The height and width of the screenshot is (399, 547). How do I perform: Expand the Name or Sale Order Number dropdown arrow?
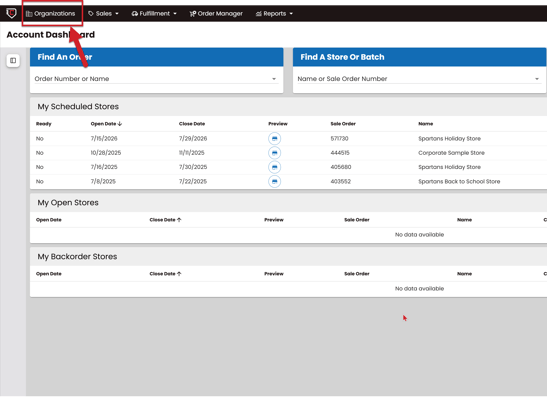pyautogui.click(x=537, y=79)
